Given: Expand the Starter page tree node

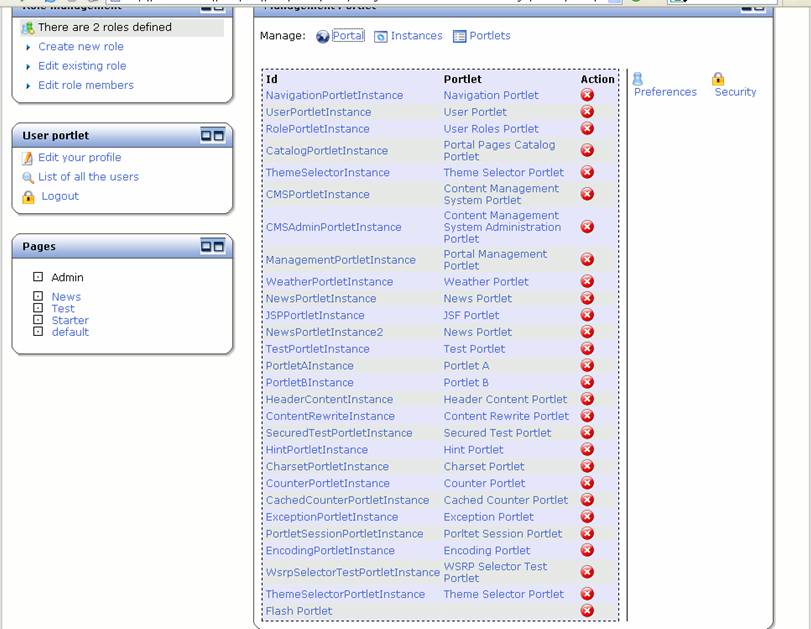Looking at the screenshot, I should (38, 320).
